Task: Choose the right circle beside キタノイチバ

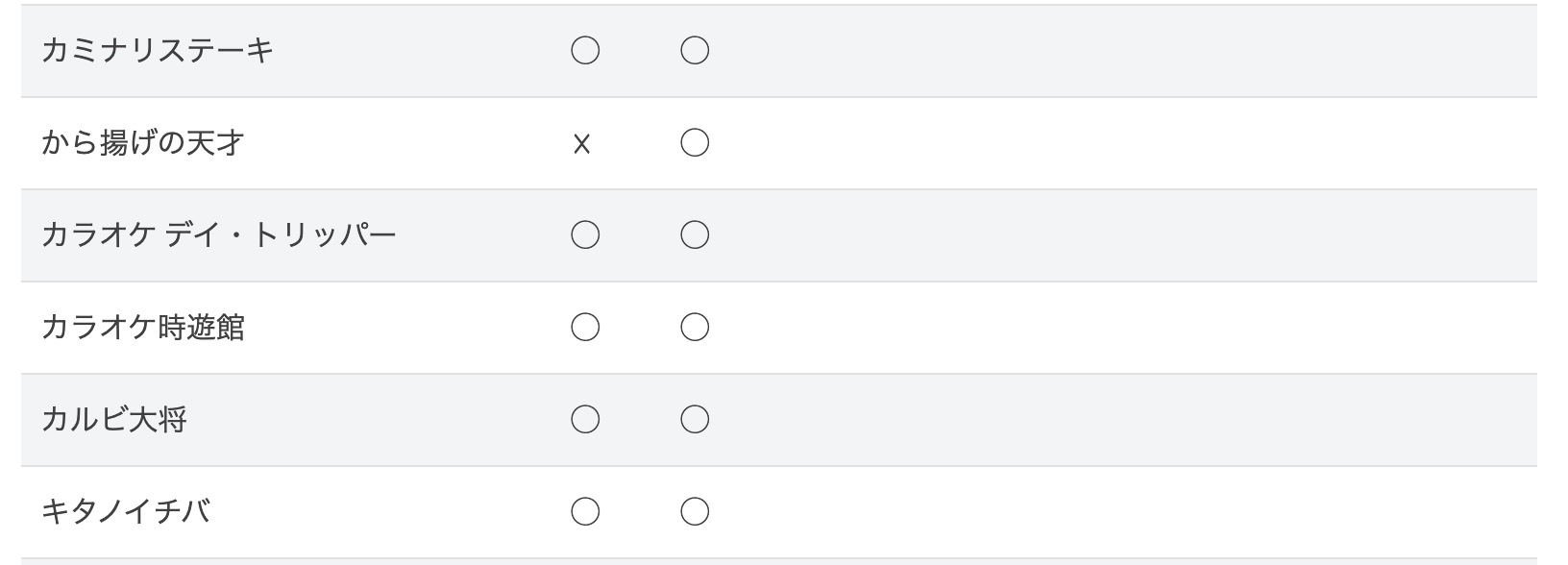Action: 695,511
